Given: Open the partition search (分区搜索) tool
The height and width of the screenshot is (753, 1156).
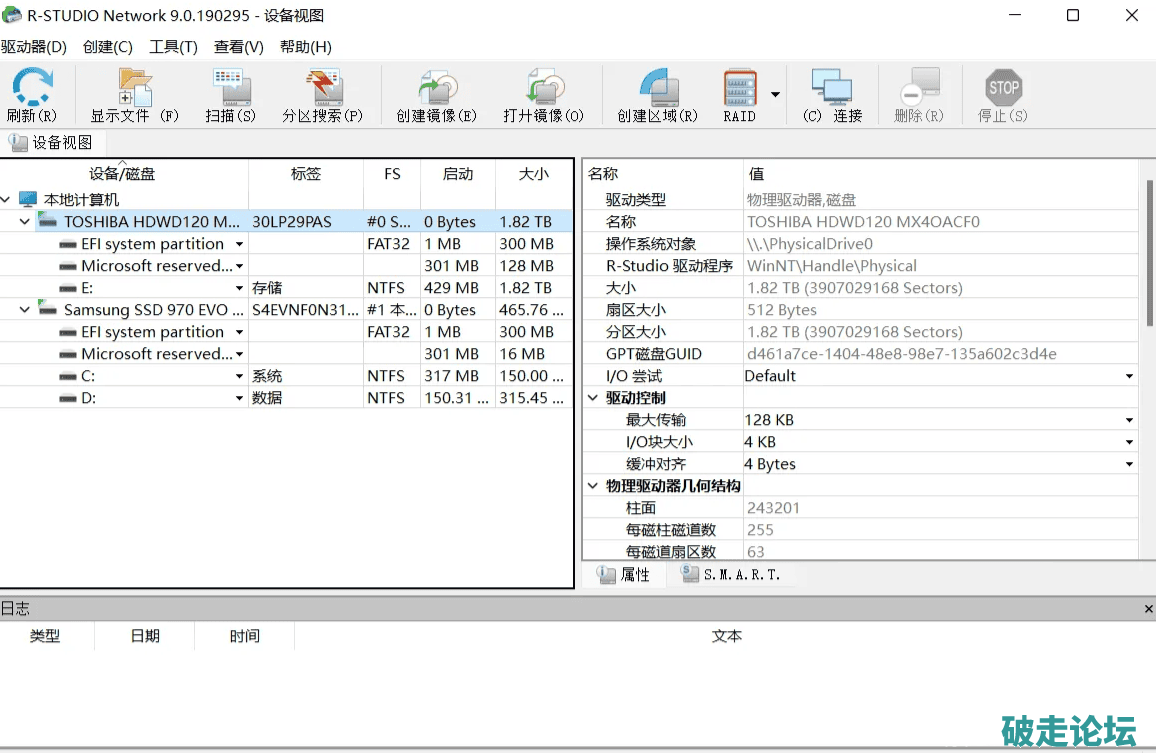Looking at the screenshot, I should click(322, 89).
